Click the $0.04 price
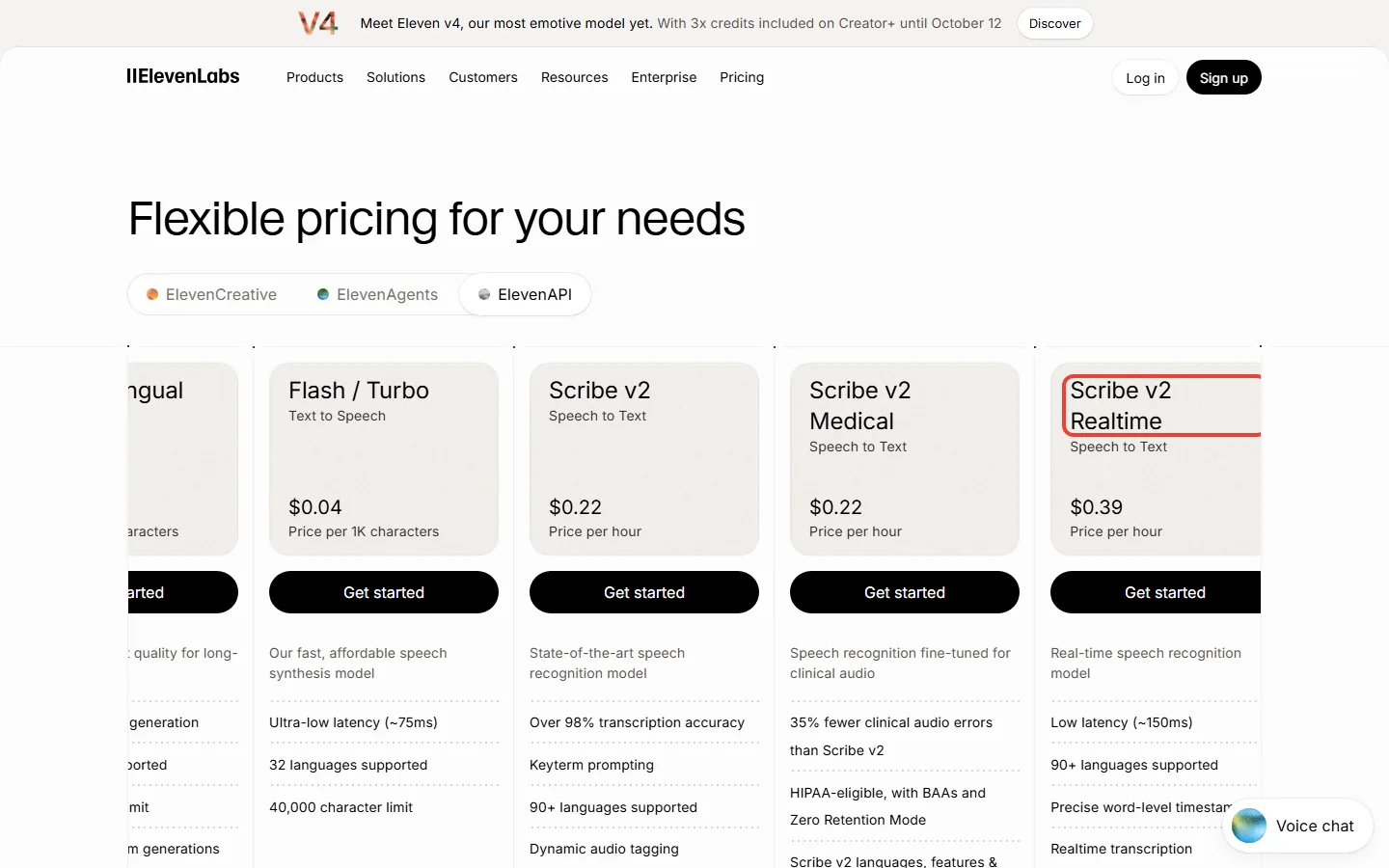Viewport: 1389px width, 868px height. click(315, 507)
